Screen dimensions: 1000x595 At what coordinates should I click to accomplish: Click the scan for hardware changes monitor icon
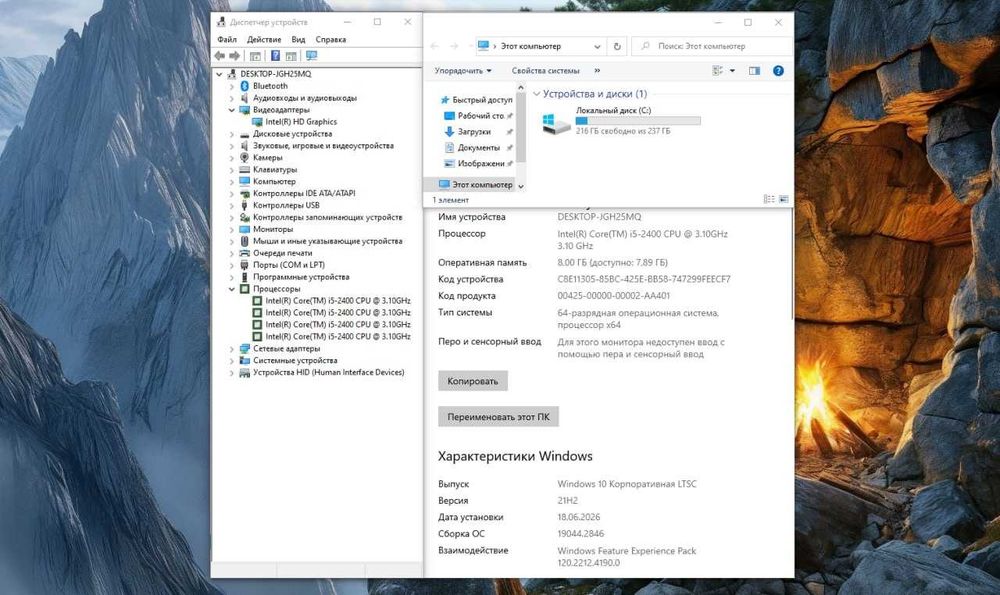pos(311,56)
